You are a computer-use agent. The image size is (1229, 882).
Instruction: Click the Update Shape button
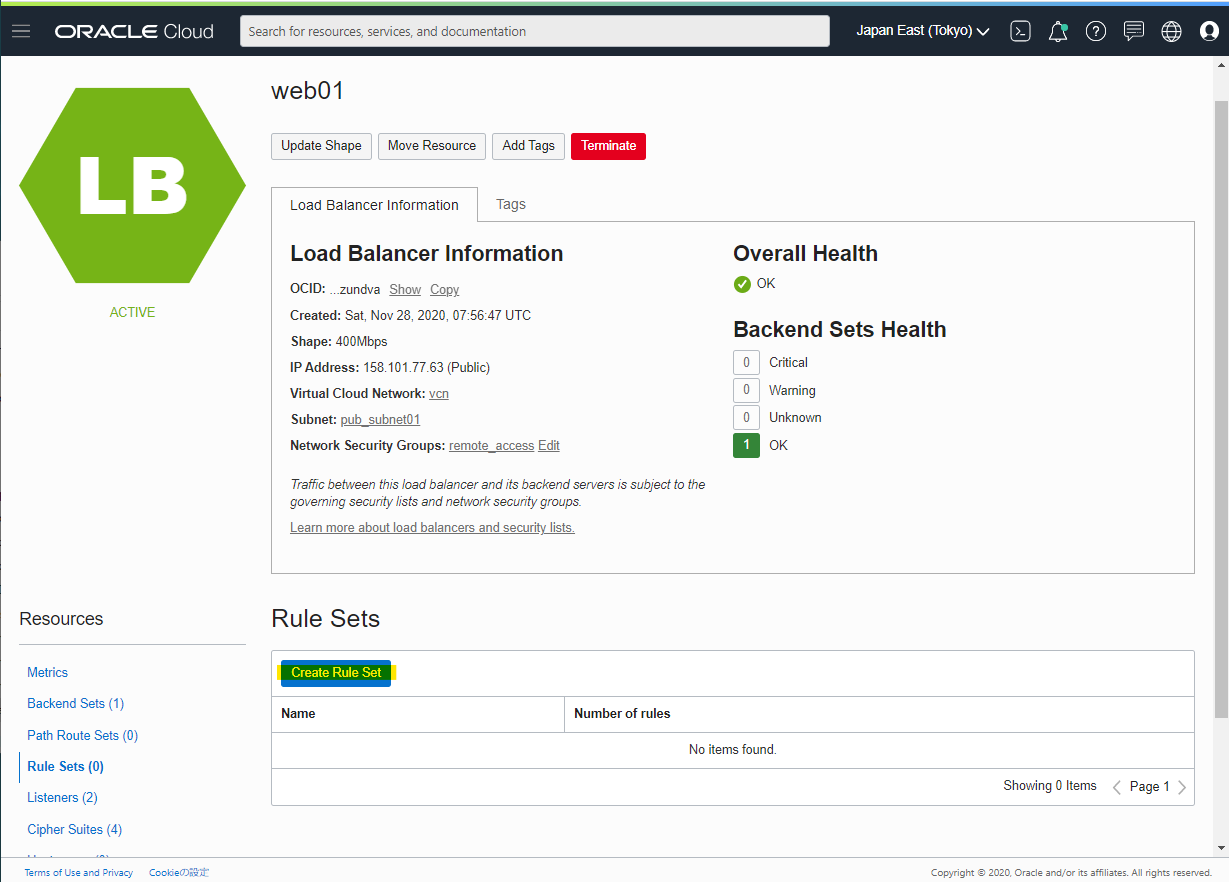point(321,146)
